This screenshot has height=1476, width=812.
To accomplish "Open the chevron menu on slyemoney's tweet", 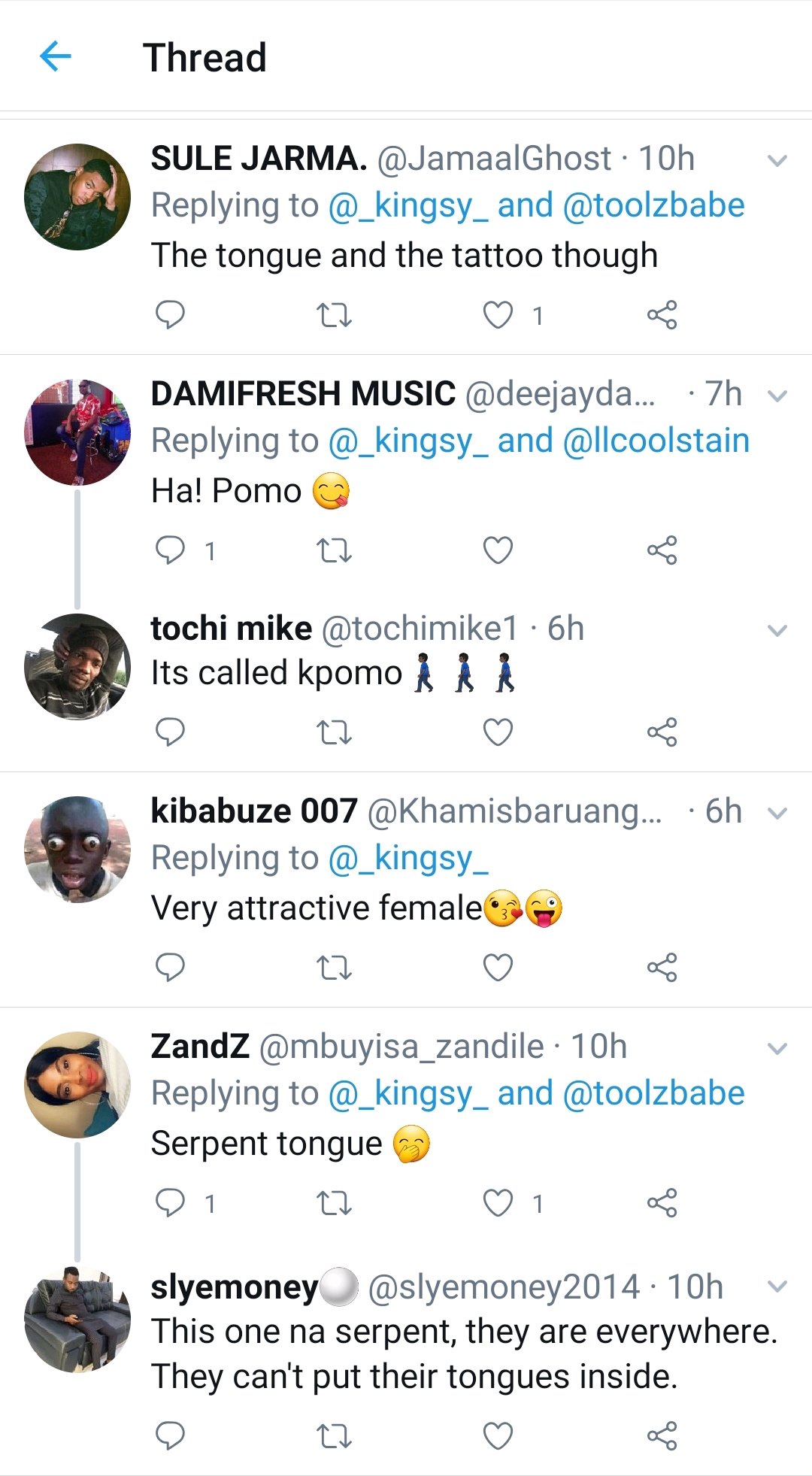I will point(777,1287).
